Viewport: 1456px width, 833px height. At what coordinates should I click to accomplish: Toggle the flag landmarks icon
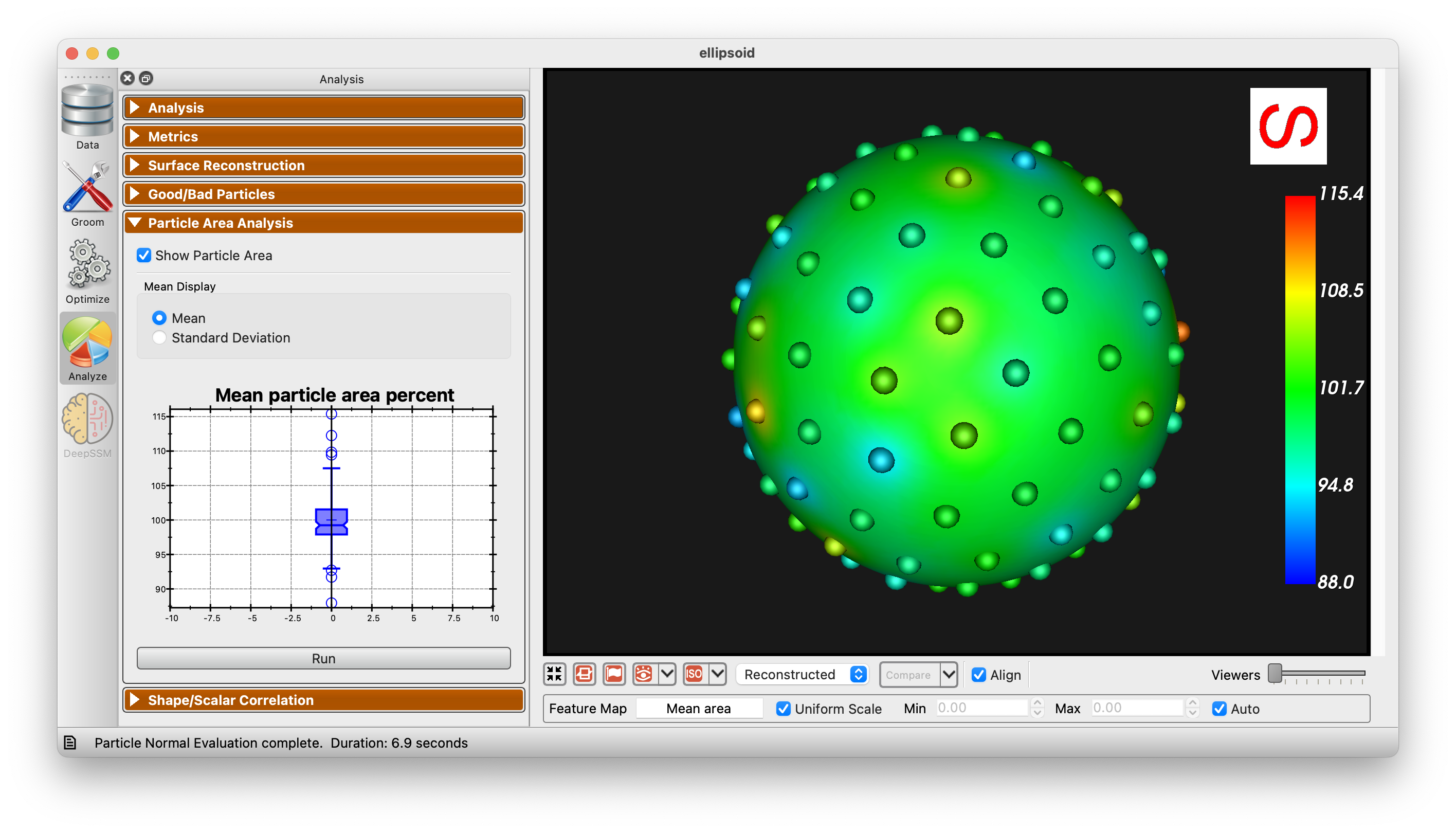(614, 675)
